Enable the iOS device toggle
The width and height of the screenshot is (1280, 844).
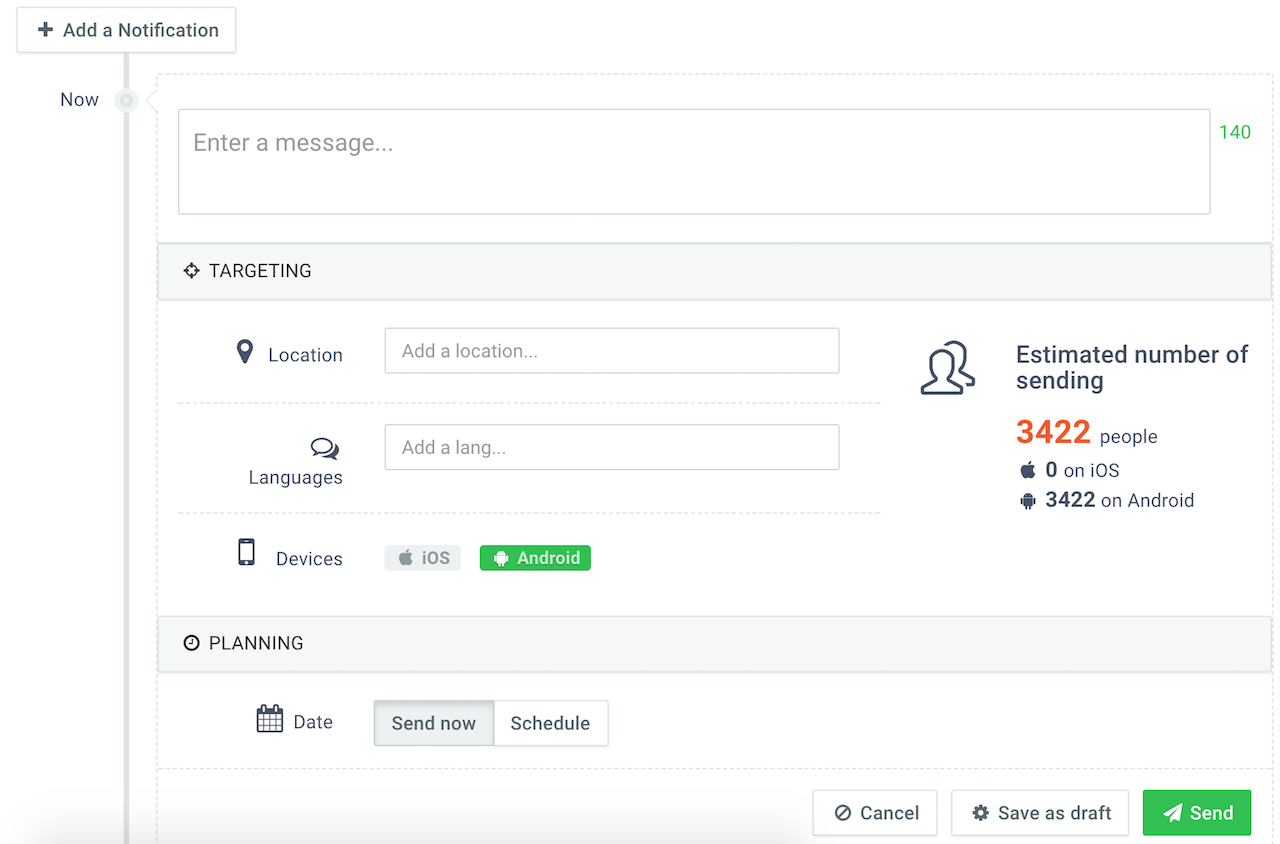click(x=422, y=558)
